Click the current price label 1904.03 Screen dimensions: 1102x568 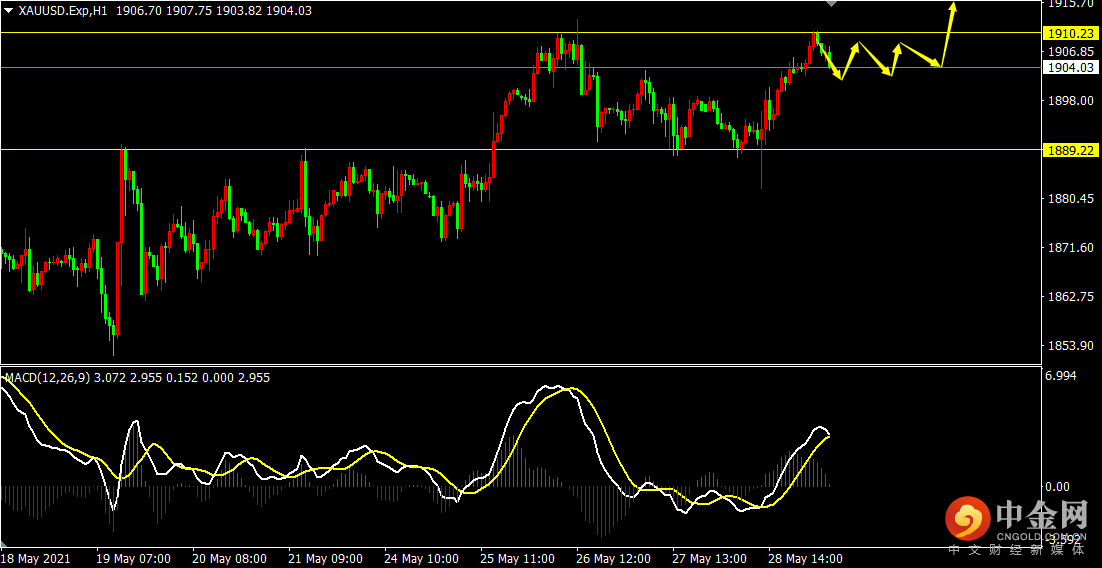1070,67
